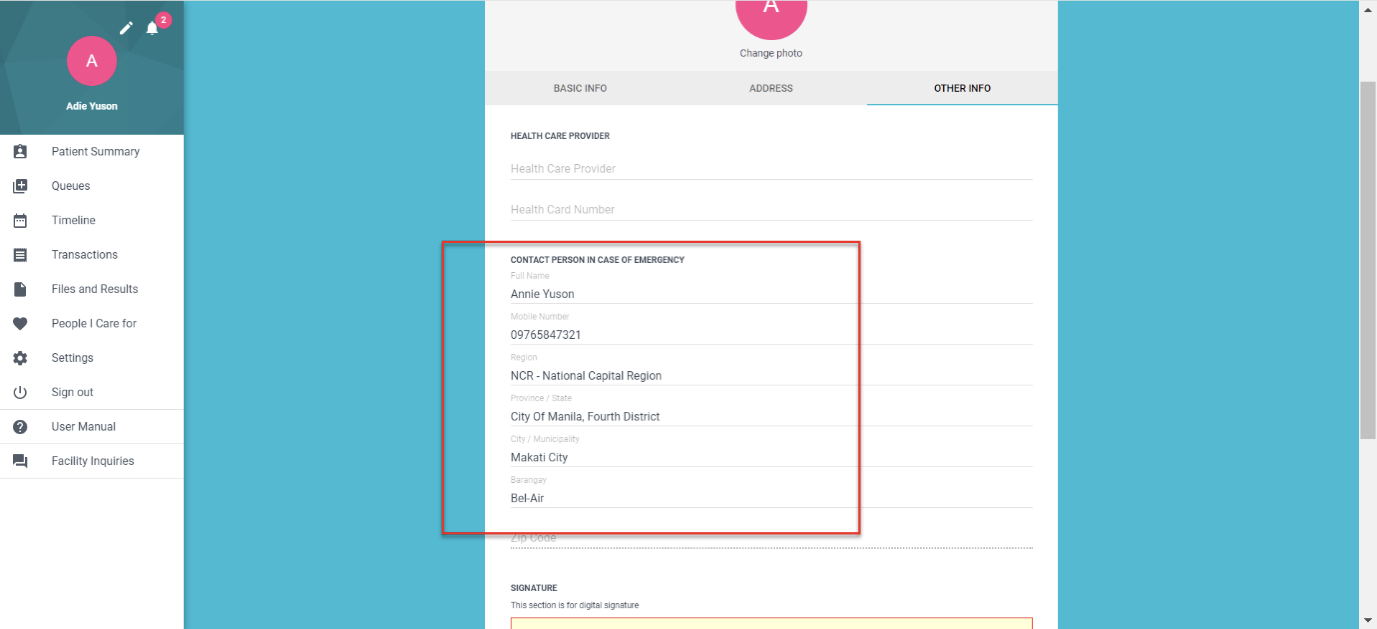Switch to the Basic Info tab
The width and height of the screenshot is (1377, 629).
tap(580, 89)
